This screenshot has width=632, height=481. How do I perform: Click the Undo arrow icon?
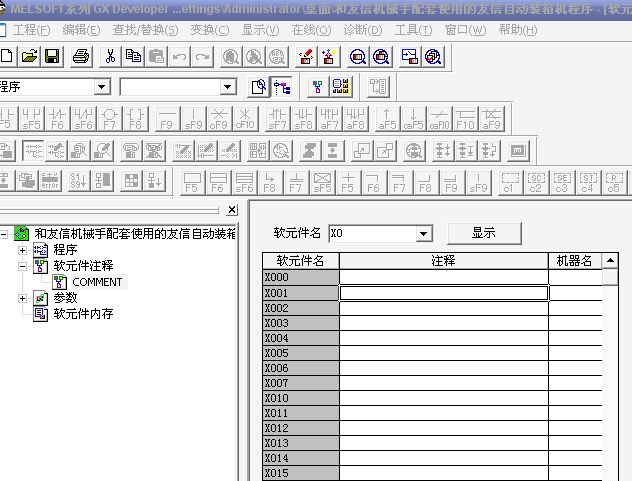(x=180, y=56)
